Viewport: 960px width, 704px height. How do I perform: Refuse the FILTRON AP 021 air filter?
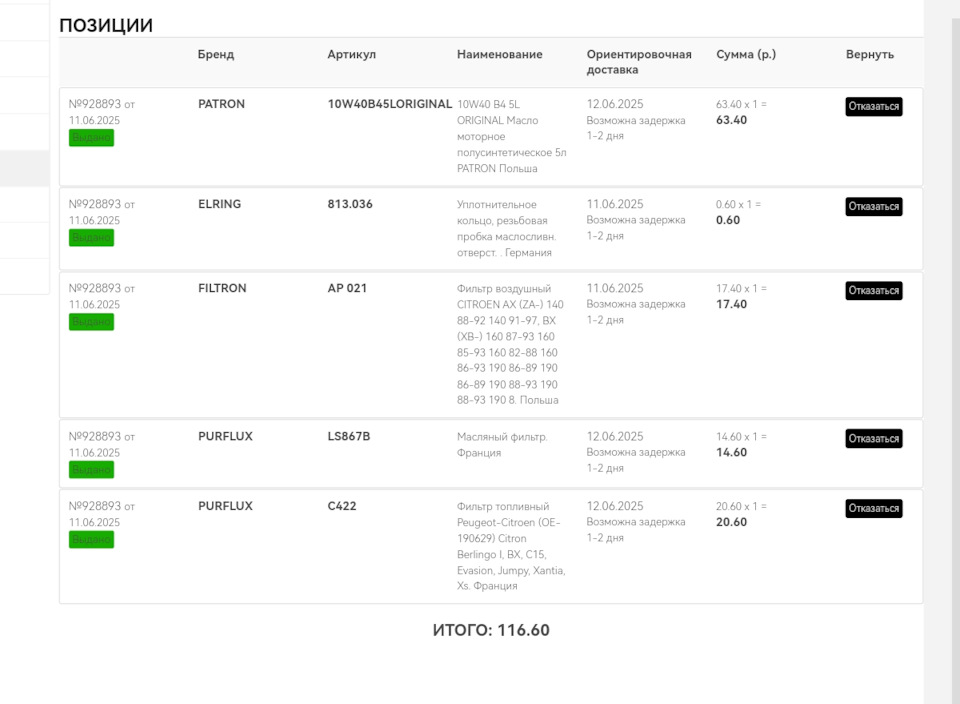[x=873, y=291]
